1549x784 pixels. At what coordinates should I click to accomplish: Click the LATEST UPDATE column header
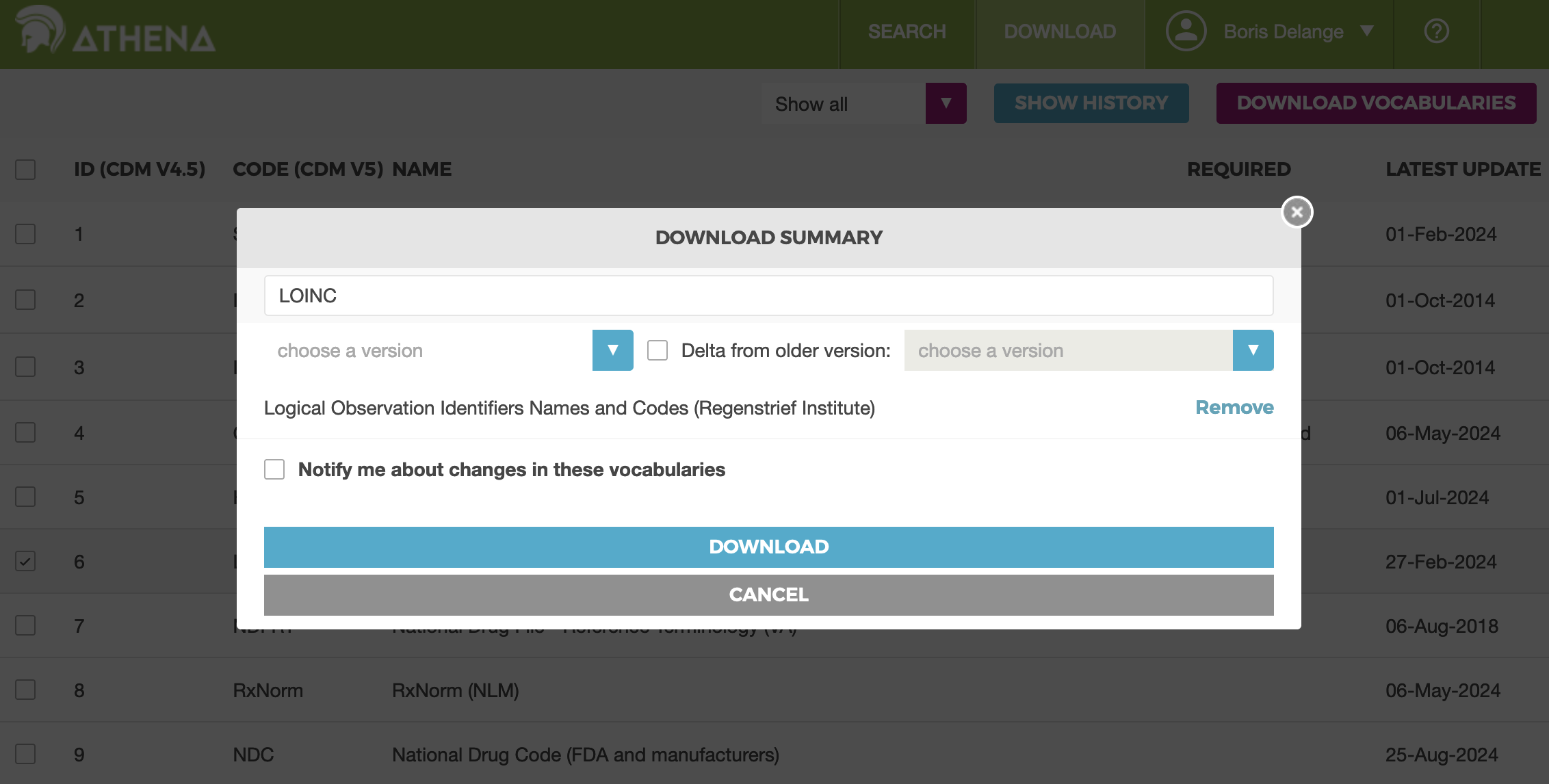tap(1463, 169)
